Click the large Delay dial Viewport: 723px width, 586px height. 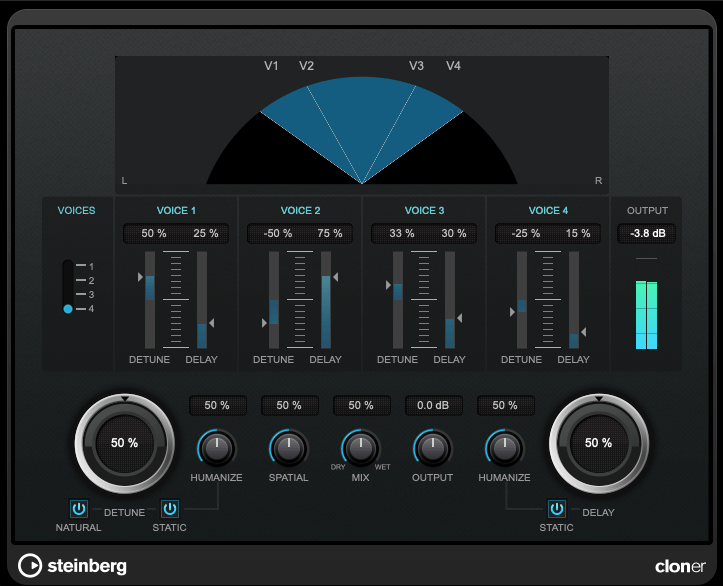tap(598, 442)
